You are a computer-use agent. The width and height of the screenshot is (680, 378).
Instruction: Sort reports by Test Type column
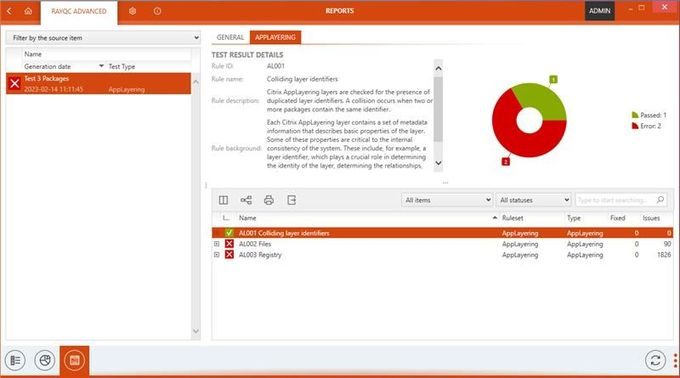click(122, 66)
